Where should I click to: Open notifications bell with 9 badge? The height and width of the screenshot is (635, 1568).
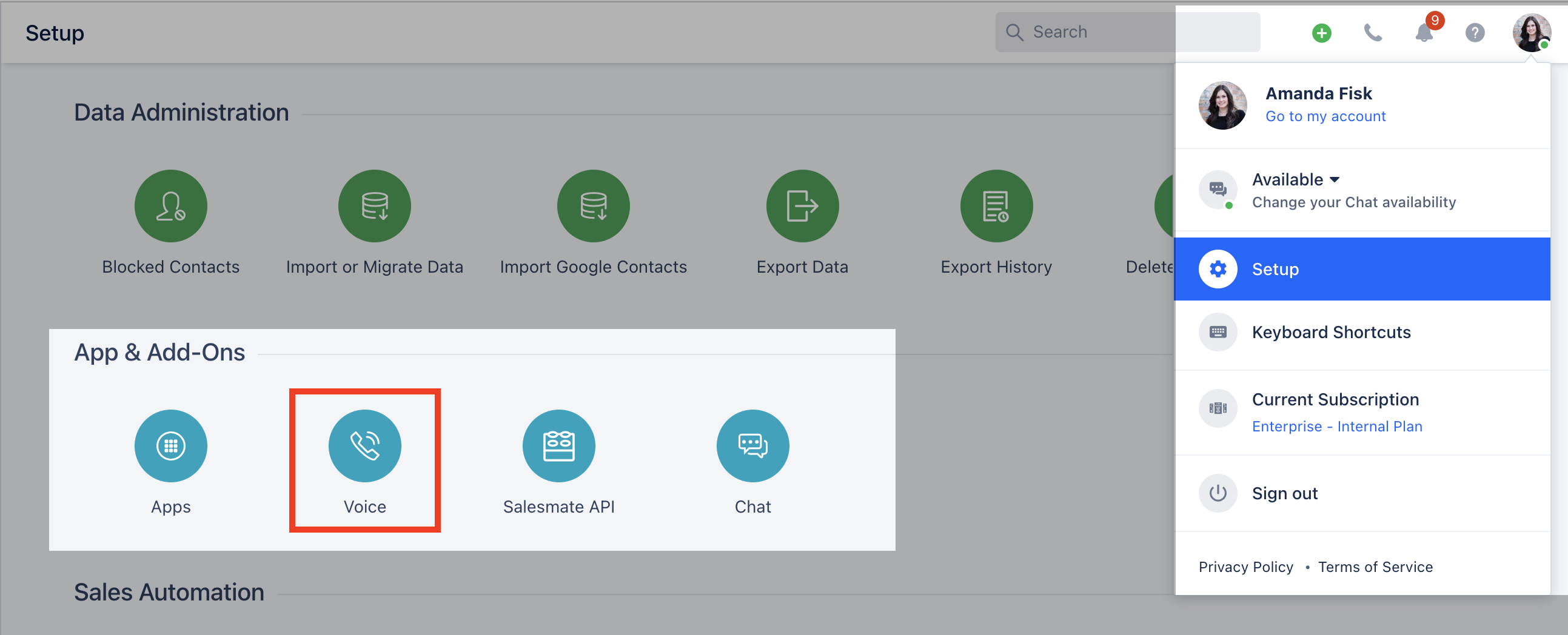(1424, 33)
